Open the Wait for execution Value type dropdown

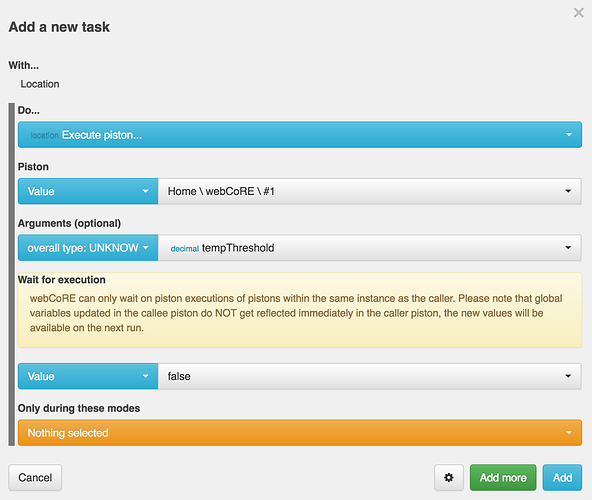point(88,376)
